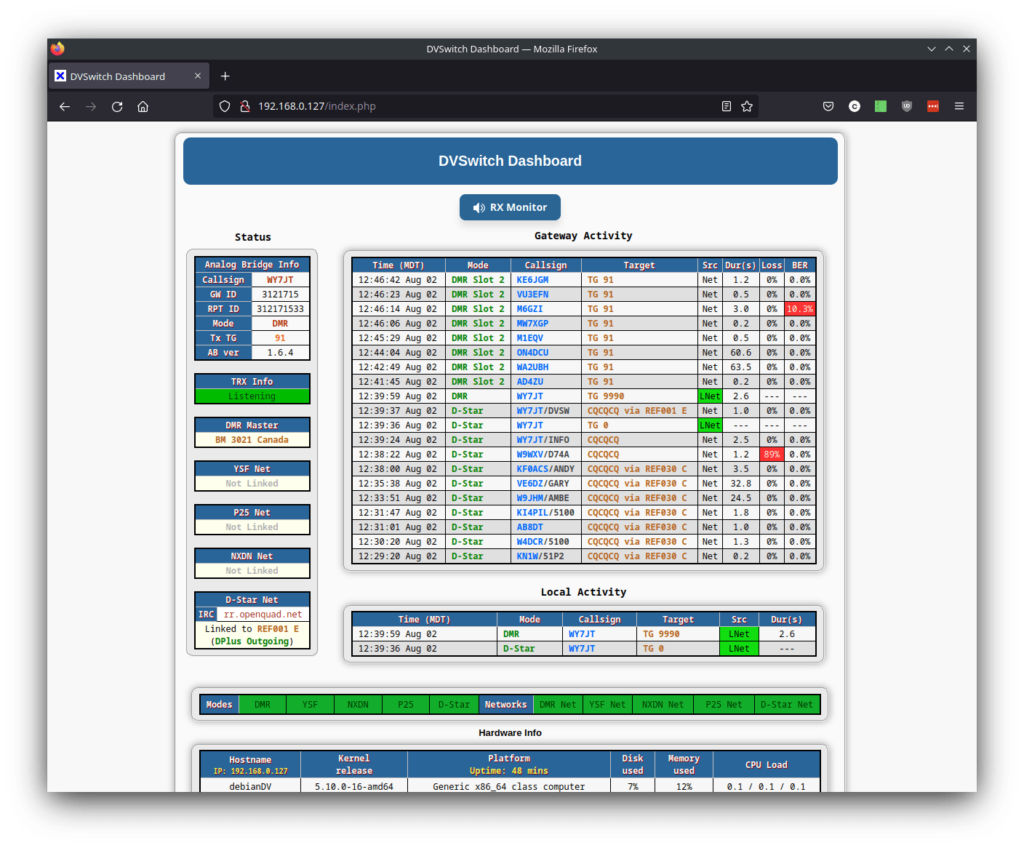This screenshot has width=1024, height=848.
Task: Click the red 10.3% BER cell
Action: [x=799, y=308]
